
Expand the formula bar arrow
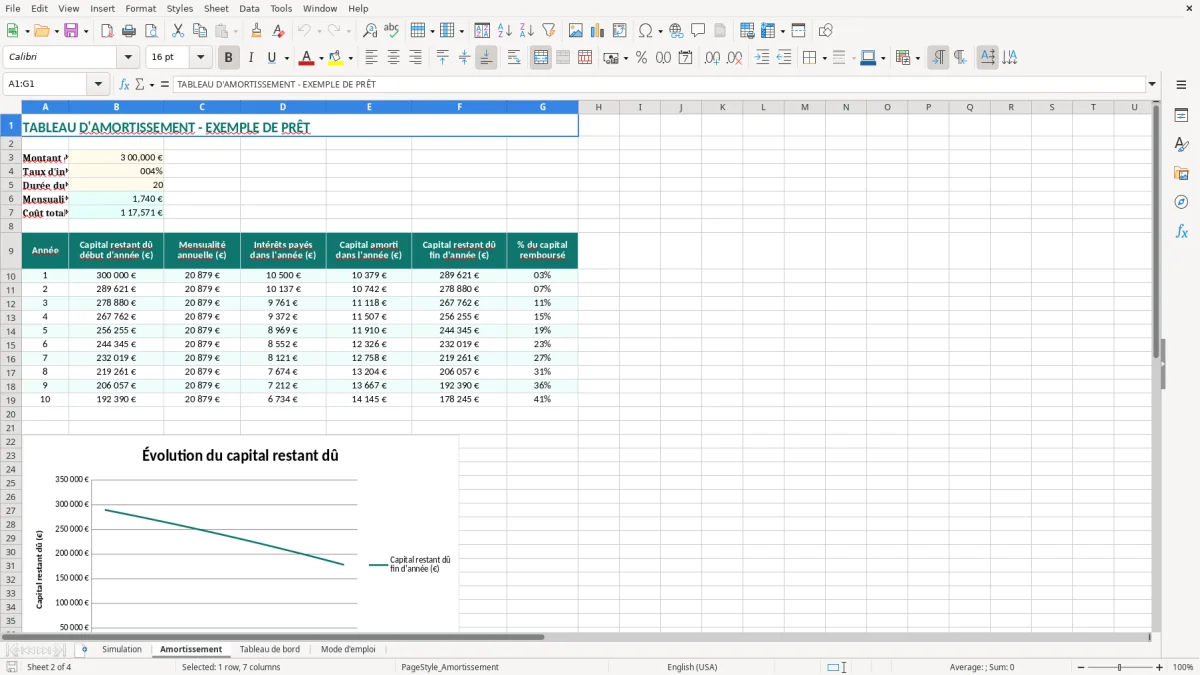(x=1152, y=85)
